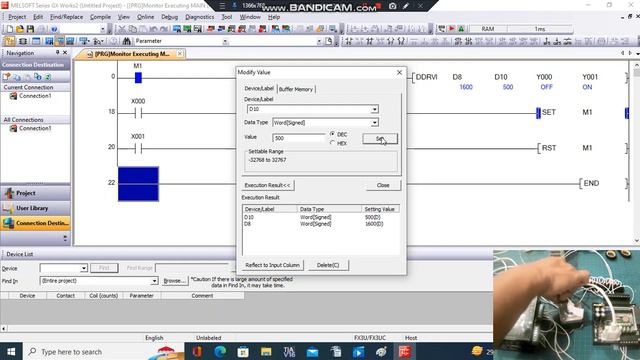Click the Bandicam pencil draw icon
Screen dimensions: 640x360
point(406,6)
